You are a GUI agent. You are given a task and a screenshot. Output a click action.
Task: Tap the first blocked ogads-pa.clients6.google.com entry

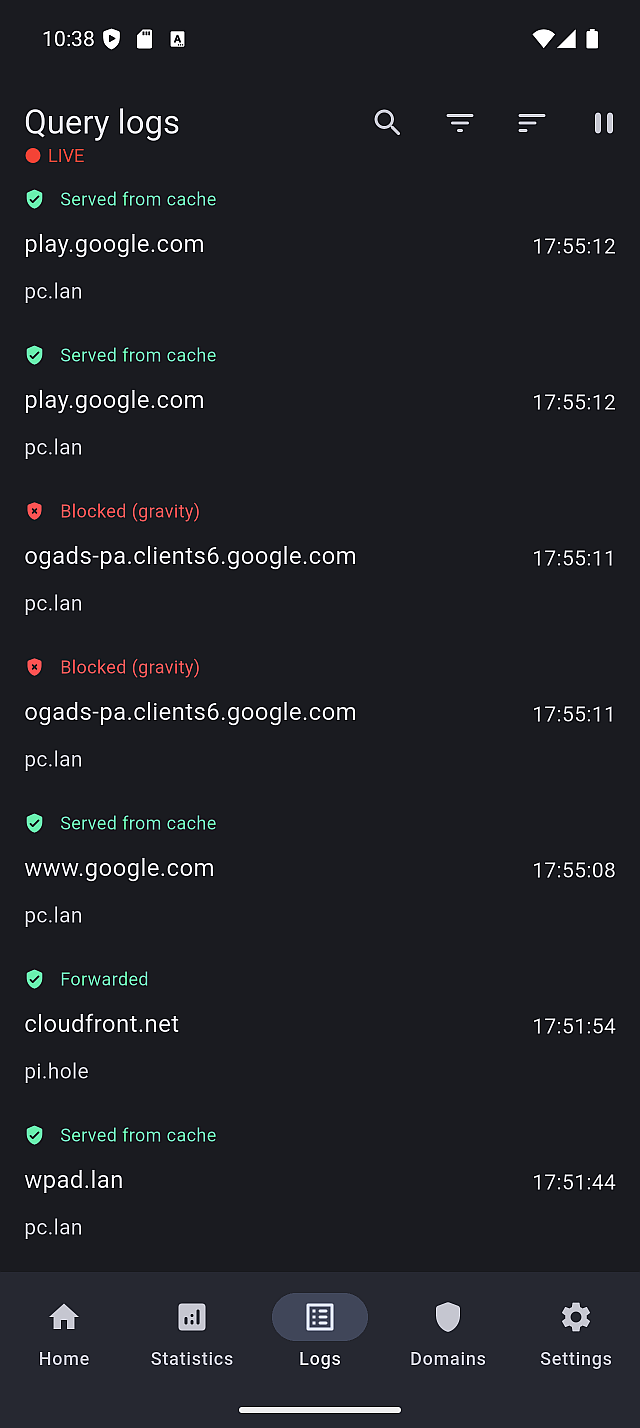point(320,557)
